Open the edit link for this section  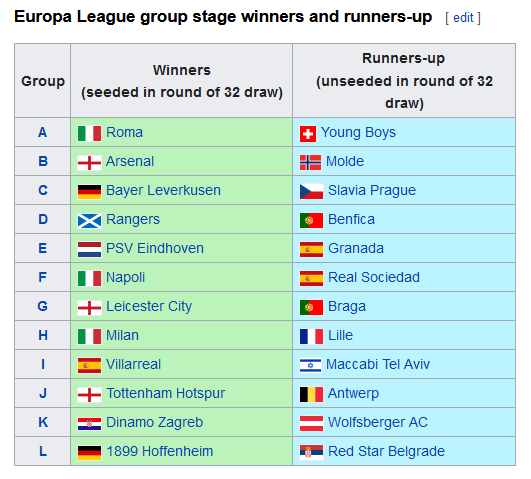[463, 18]
